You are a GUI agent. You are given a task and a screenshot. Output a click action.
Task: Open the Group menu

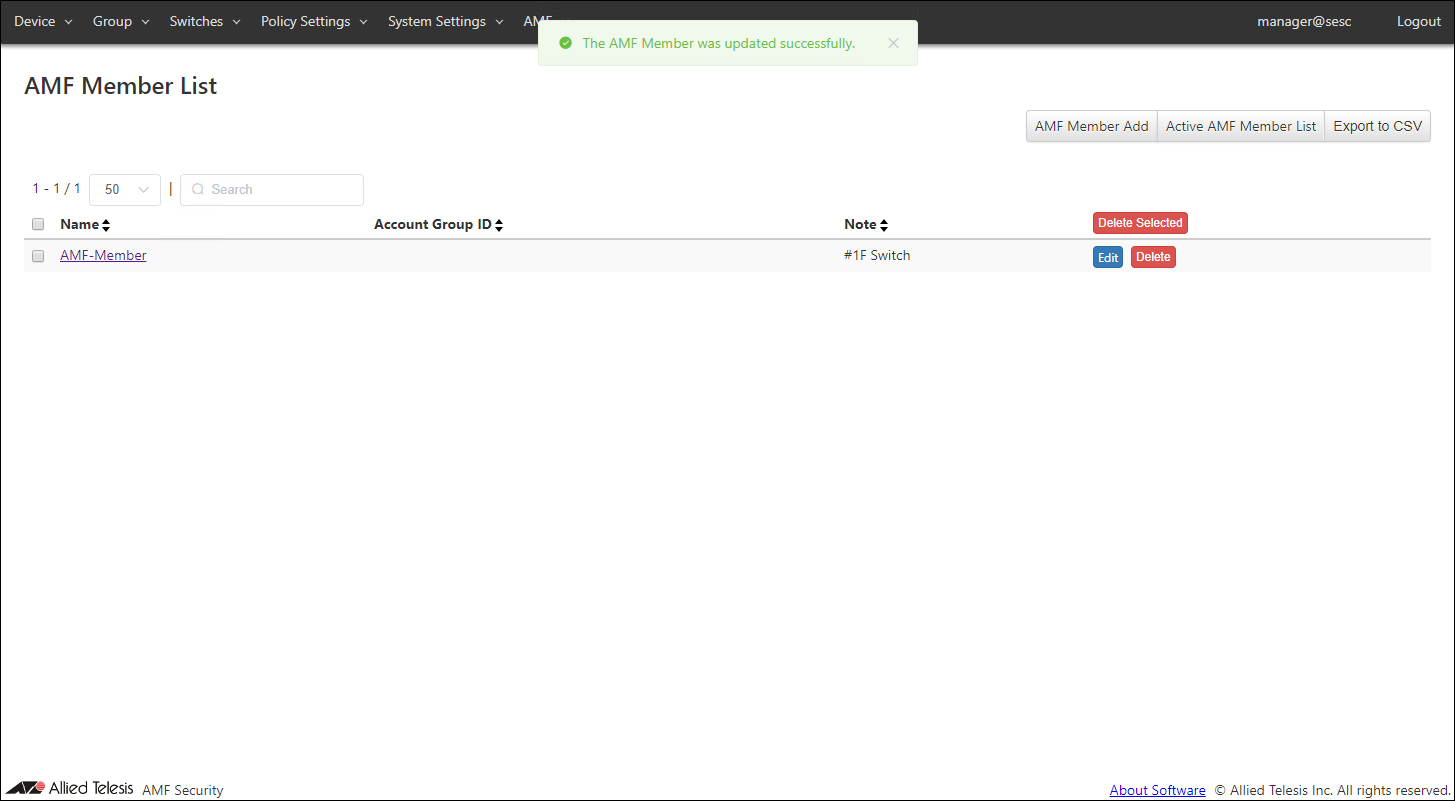[121, 21]
